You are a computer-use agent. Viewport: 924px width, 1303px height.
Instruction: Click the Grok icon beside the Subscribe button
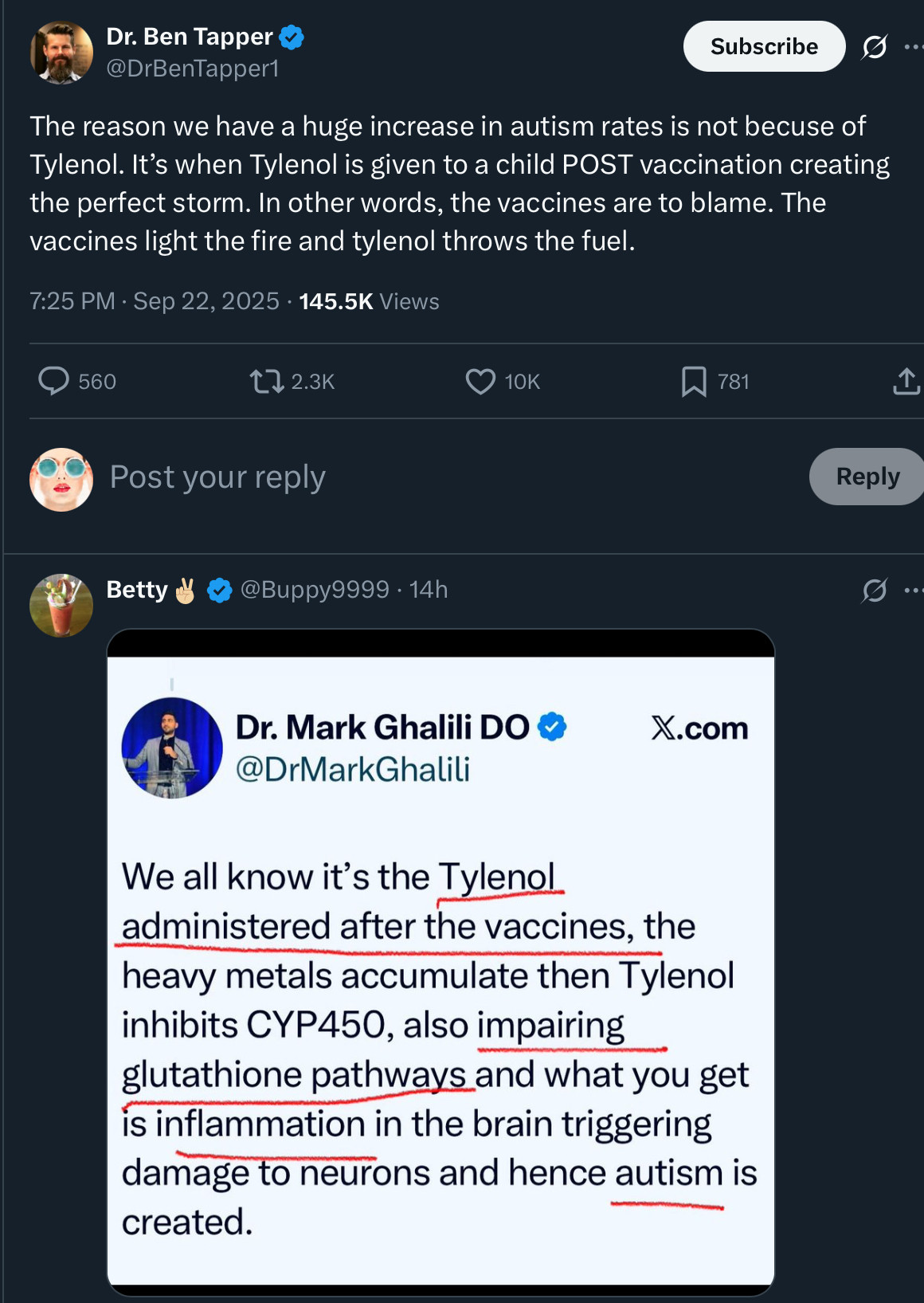875,47
